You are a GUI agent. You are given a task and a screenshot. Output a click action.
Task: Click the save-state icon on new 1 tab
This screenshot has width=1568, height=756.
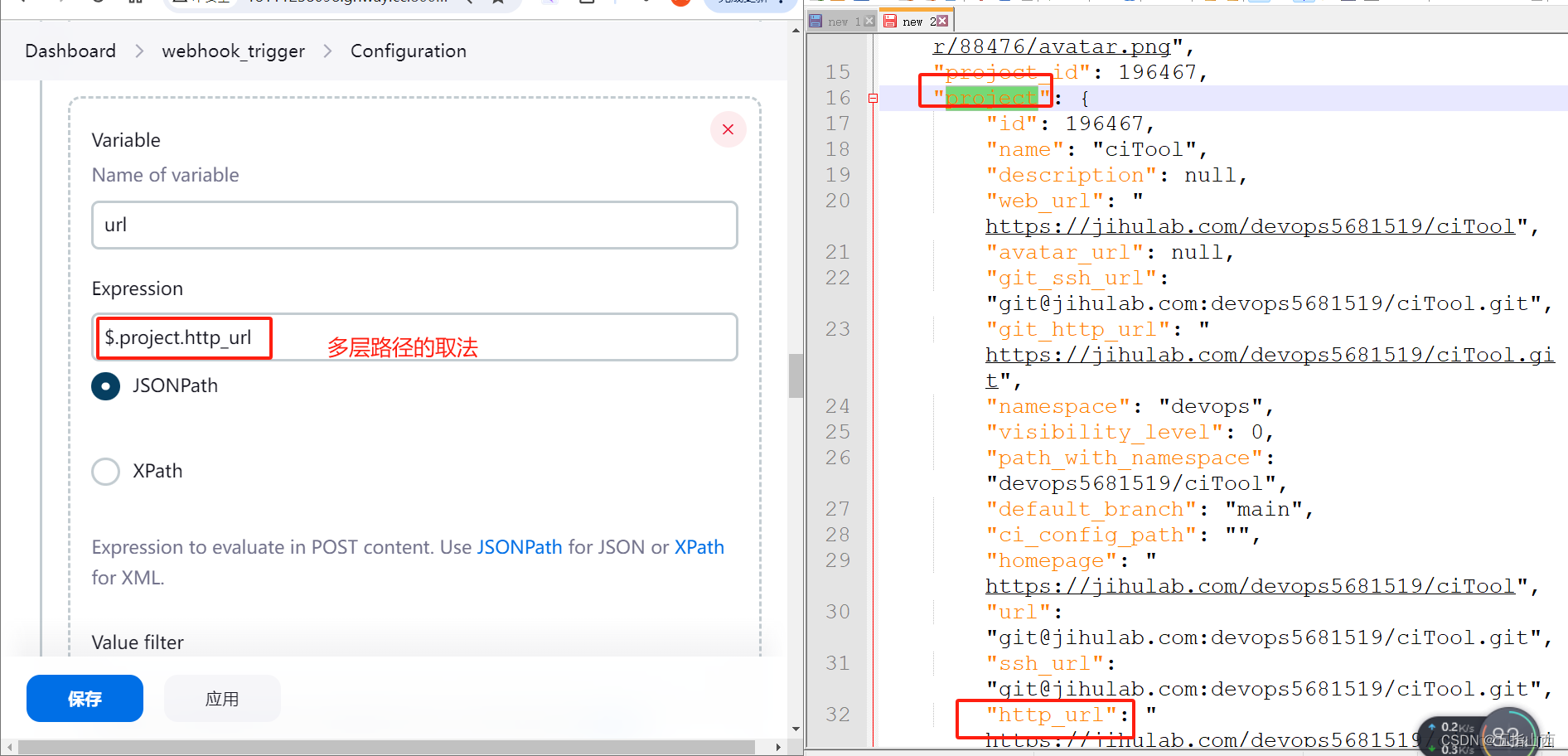point(815,21)
